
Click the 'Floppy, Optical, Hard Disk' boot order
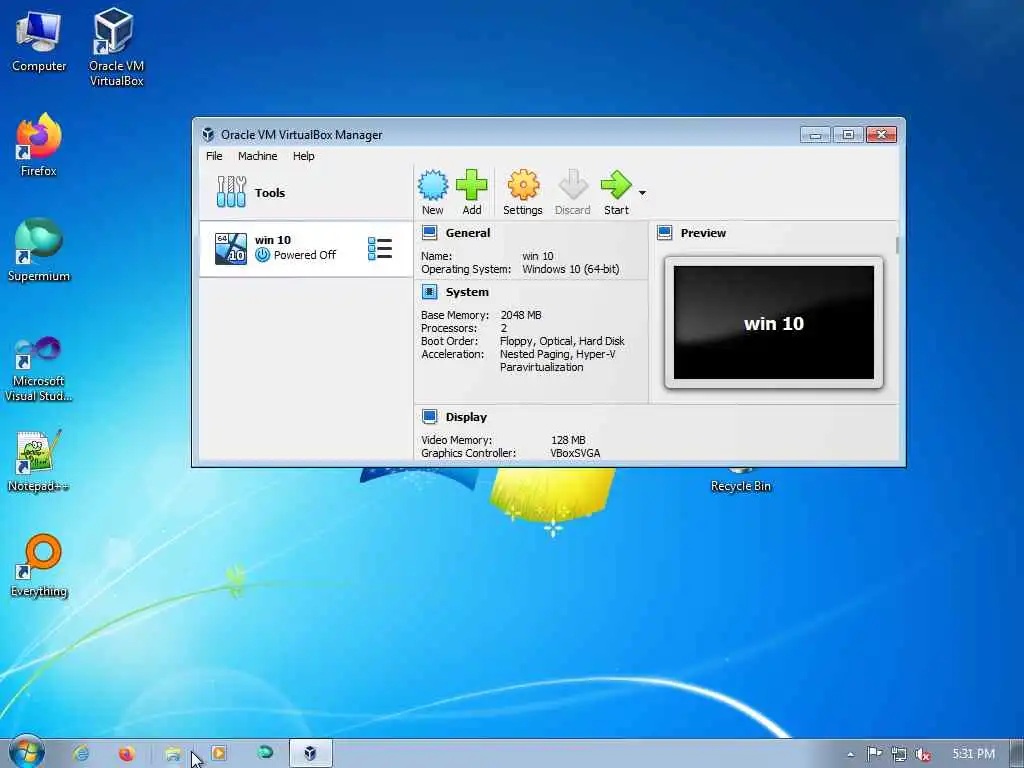click(562, 341)
